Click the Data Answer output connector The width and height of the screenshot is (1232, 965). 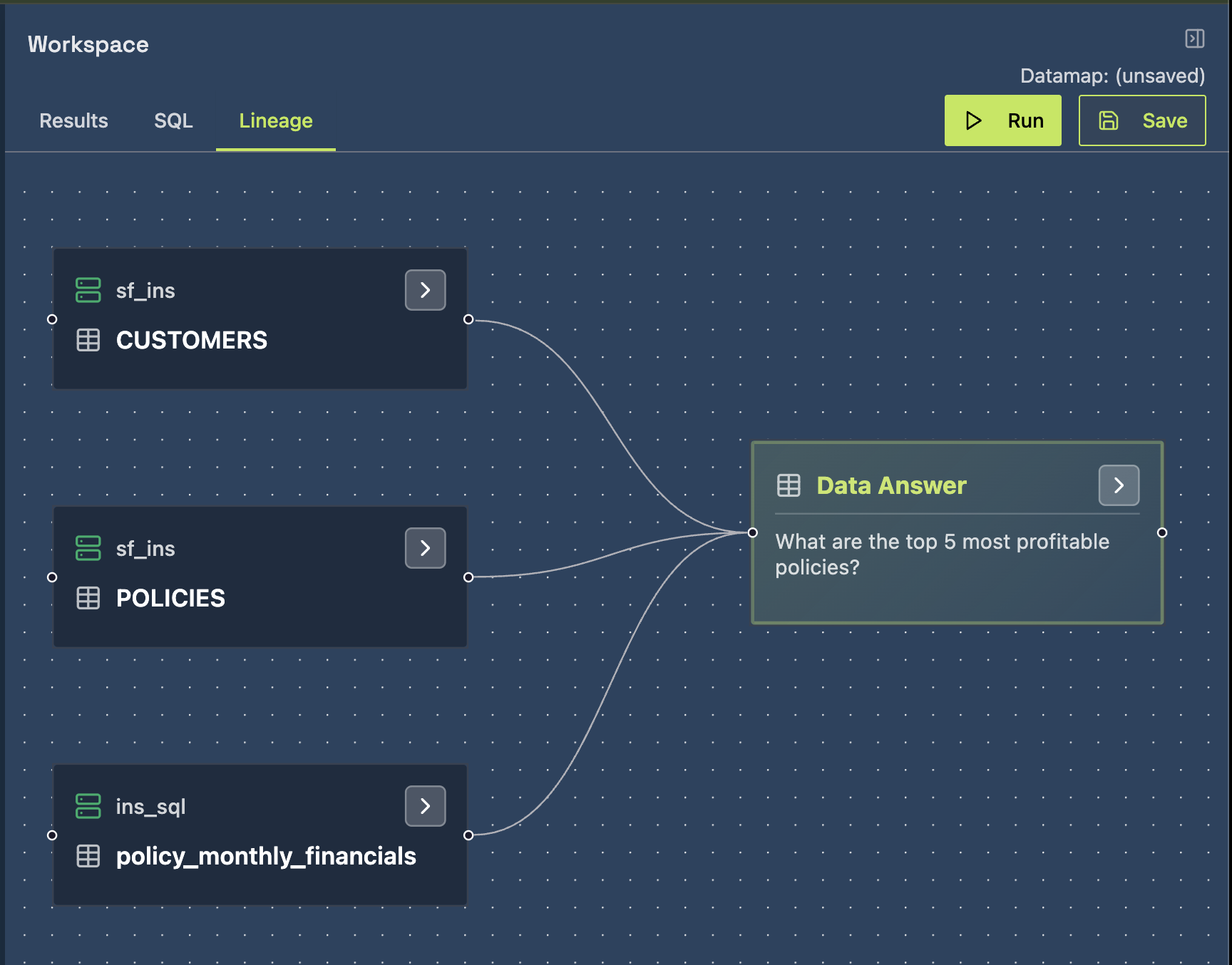pos(1162,532)
